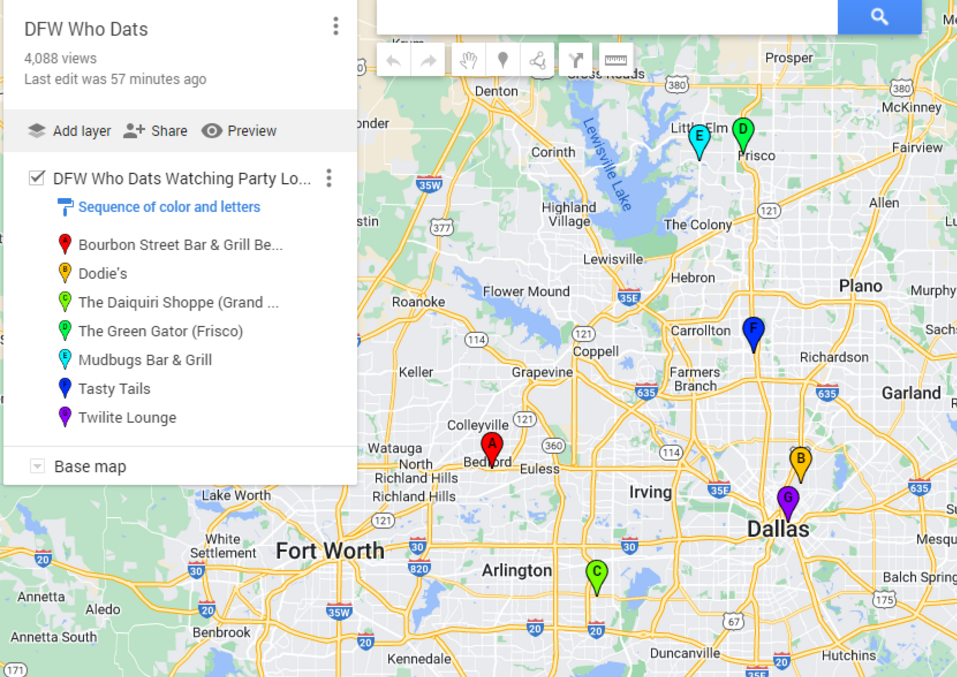Click the green D marker near Frisco

743,134
